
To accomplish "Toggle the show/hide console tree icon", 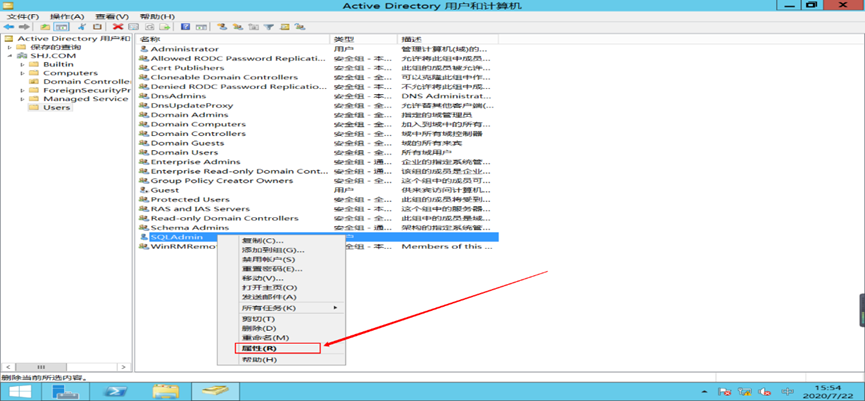I will [x=61, y=26].
